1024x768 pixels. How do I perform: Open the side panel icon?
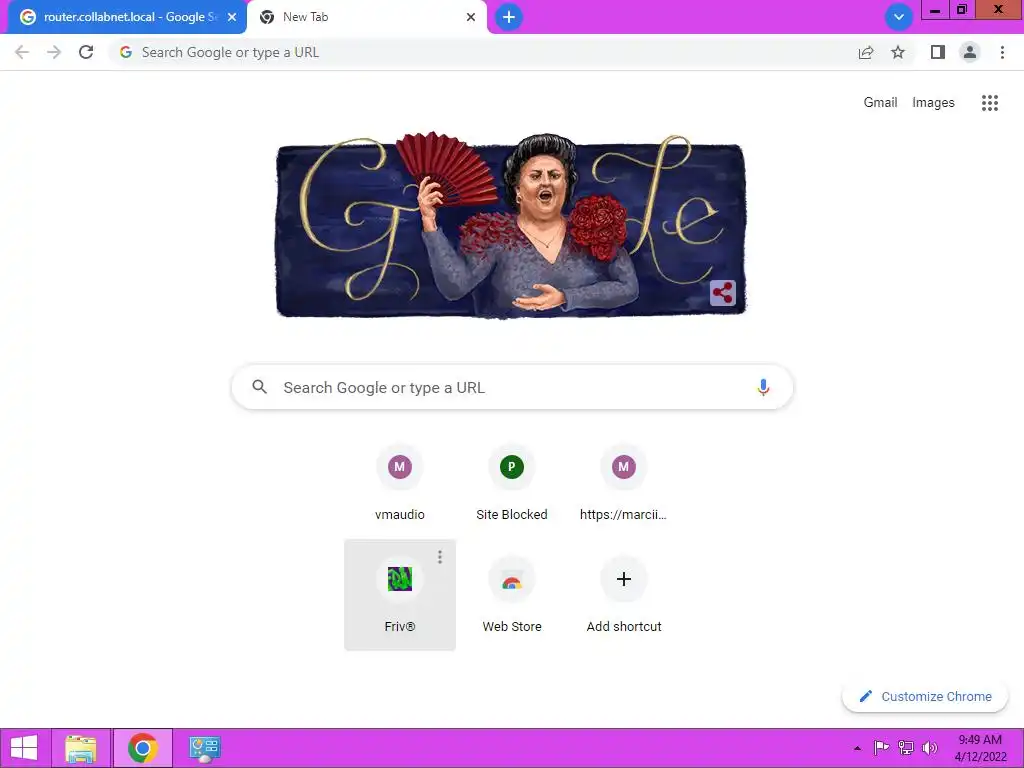[938, 52]
